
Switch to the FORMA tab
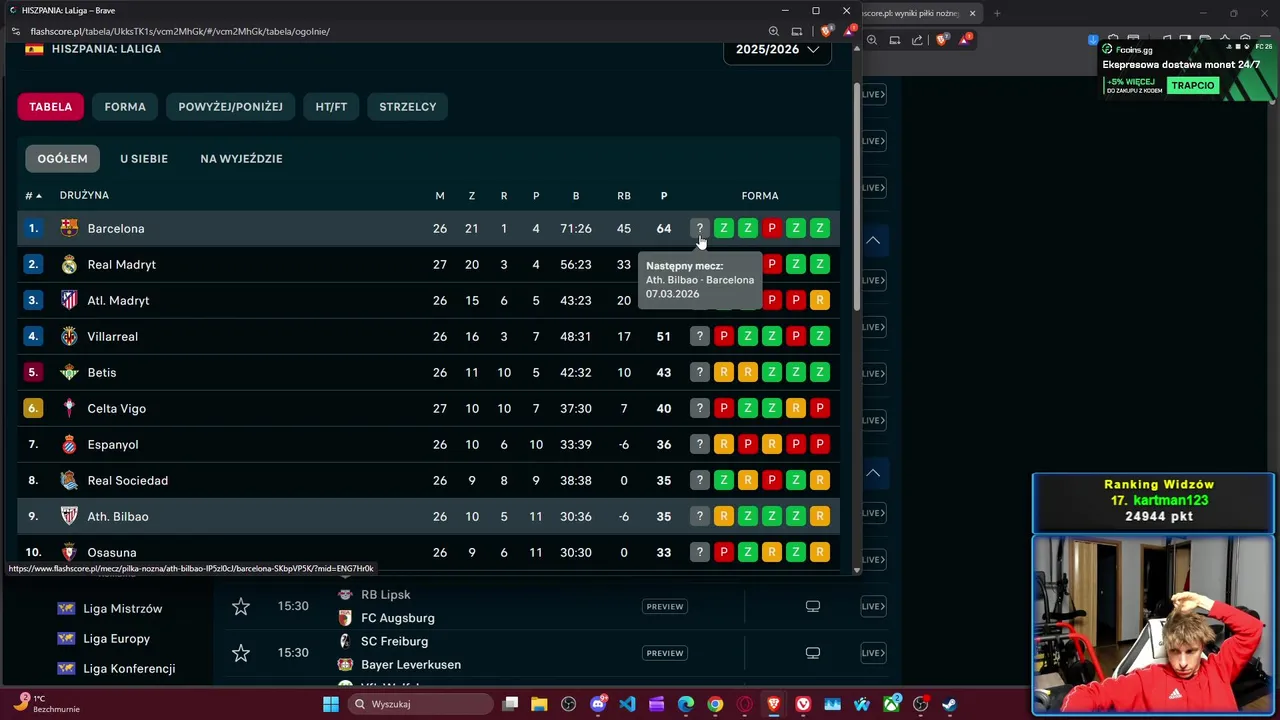[125, 106]
